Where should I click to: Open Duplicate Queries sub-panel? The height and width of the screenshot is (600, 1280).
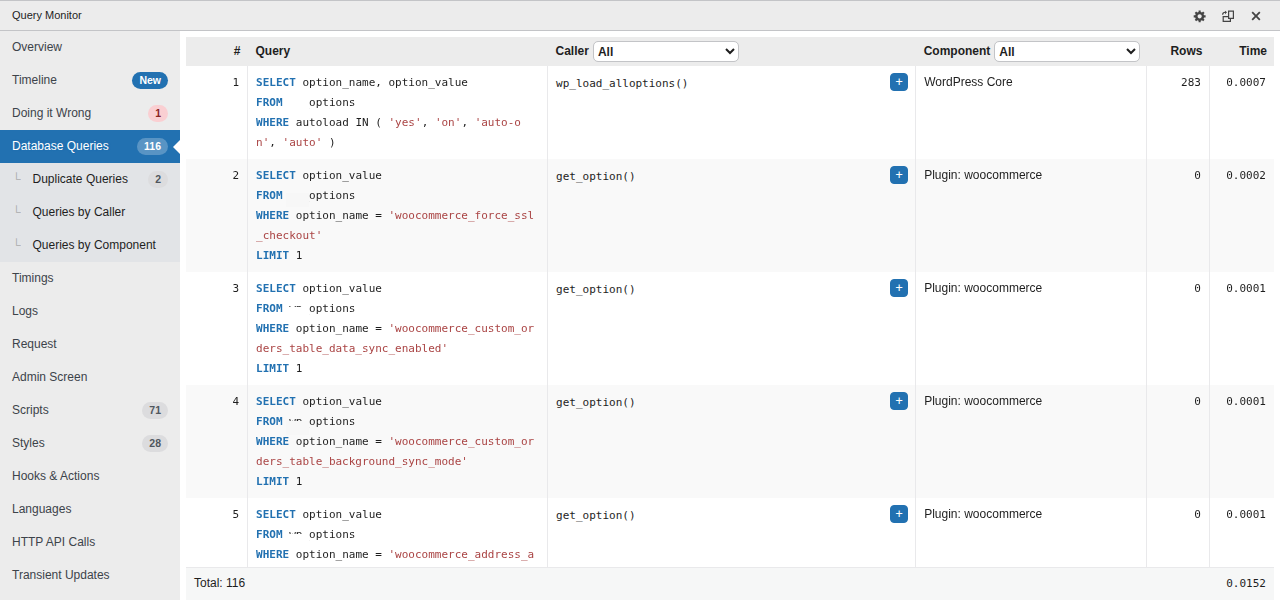(x=90, y=179)
